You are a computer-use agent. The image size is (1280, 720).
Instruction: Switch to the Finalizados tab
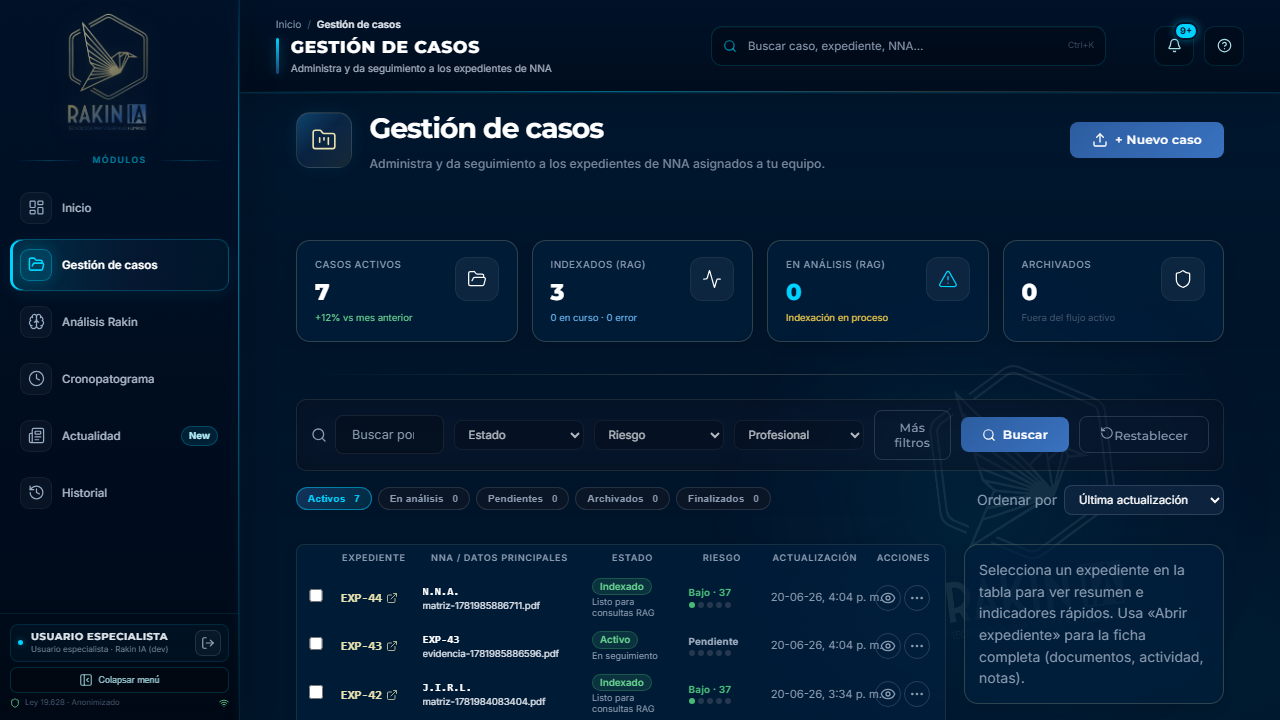click(723, 499)
